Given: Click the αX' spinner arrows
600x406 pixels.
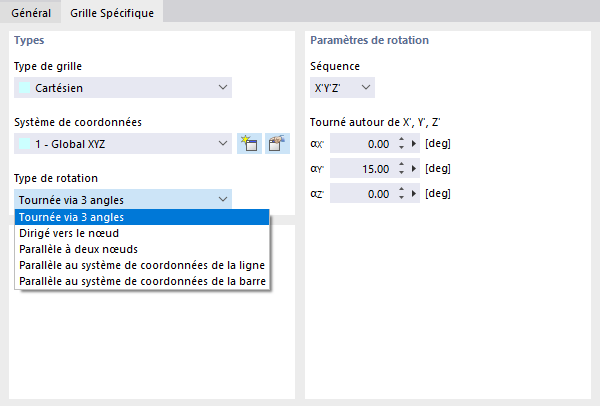Looking at the screenshot, I should pyautogui.click(x=401, y=144).
